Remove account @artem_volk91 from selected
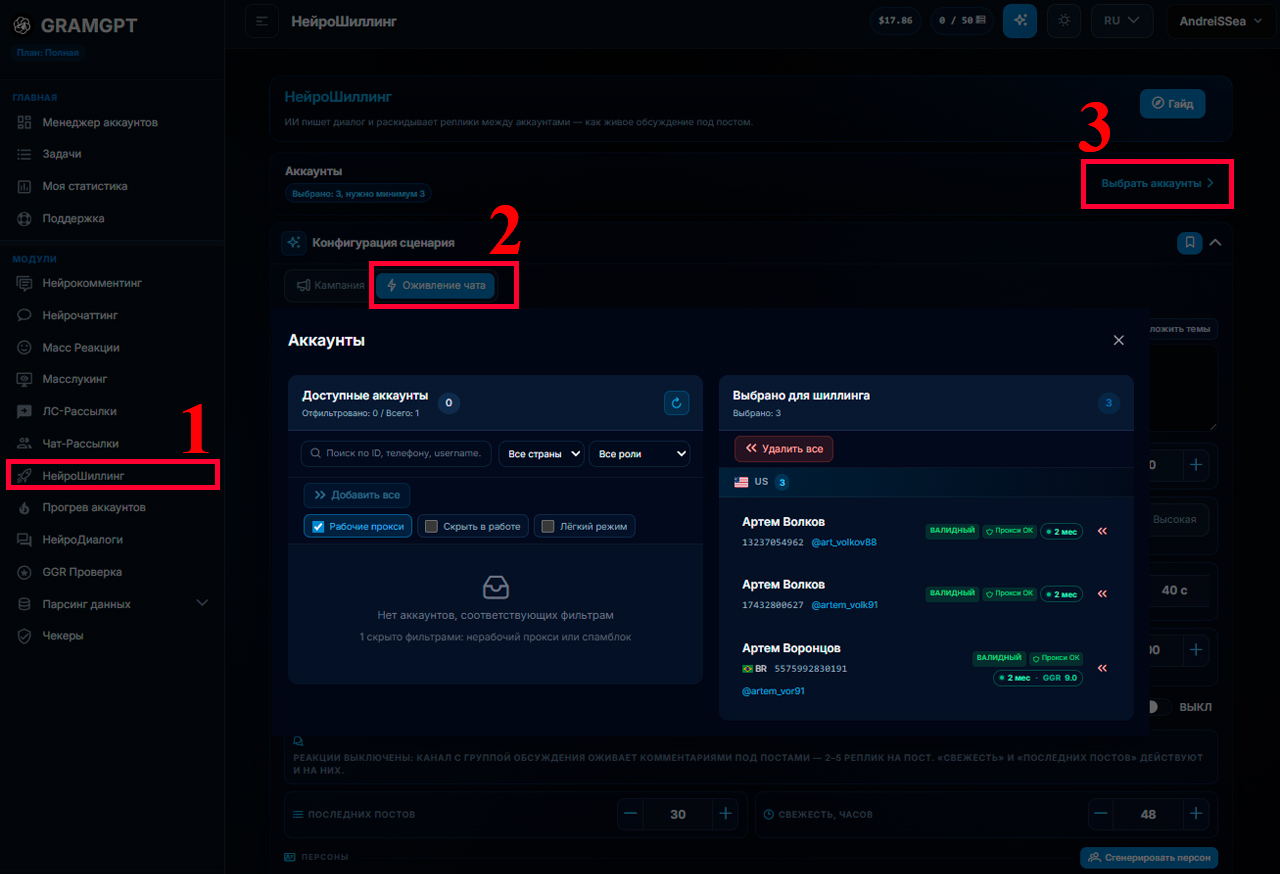Screen dimensions: 1280x874 (x=1103, y=594)
